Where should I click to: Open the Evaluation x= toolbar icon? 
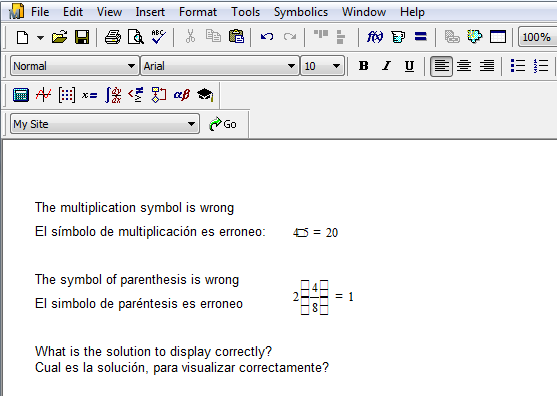click(90, 95)
